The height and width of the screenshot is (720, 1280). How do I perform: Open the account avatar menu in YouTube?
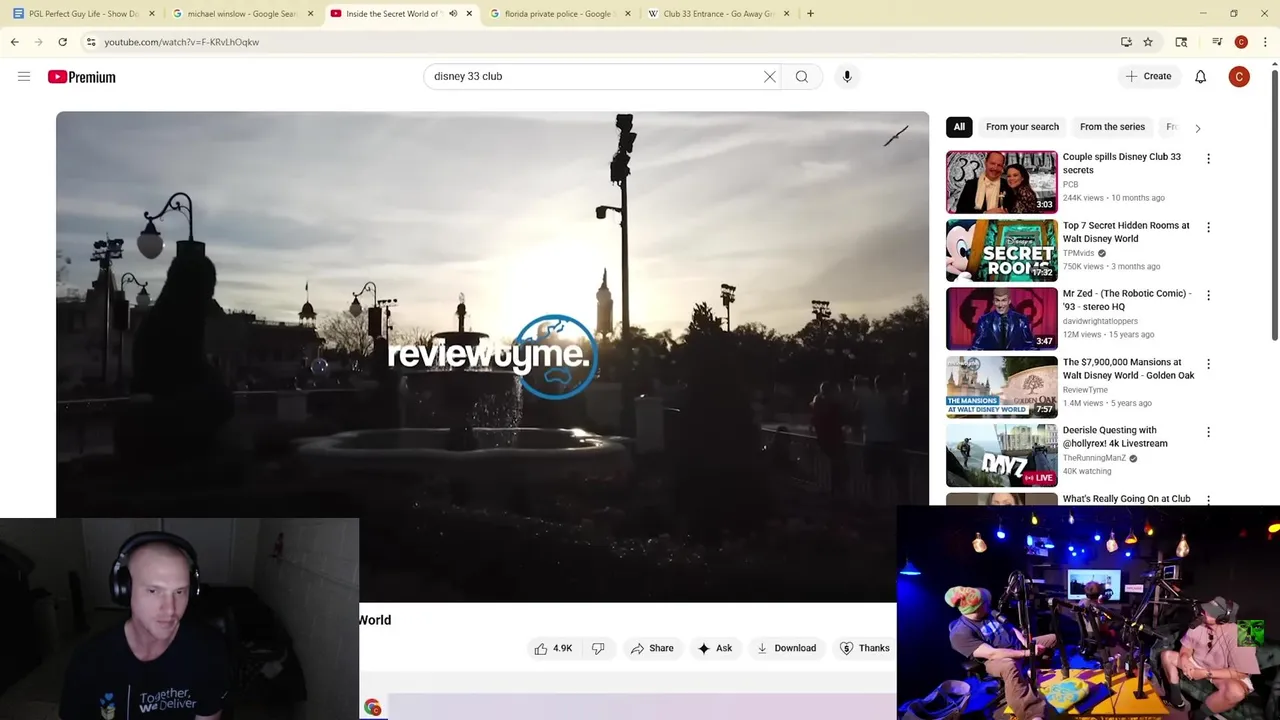(1239, 76)
